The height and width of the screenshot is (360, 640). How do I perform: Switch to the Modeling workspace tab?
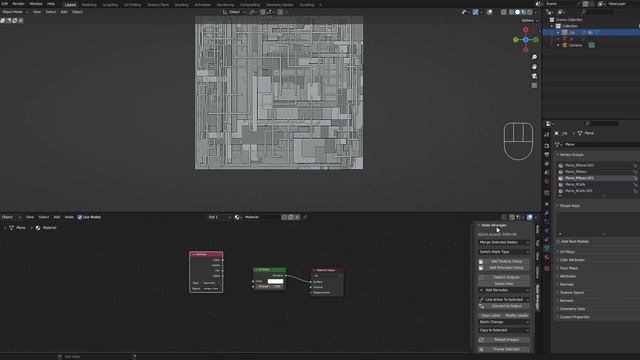click(x=89, y=5)
